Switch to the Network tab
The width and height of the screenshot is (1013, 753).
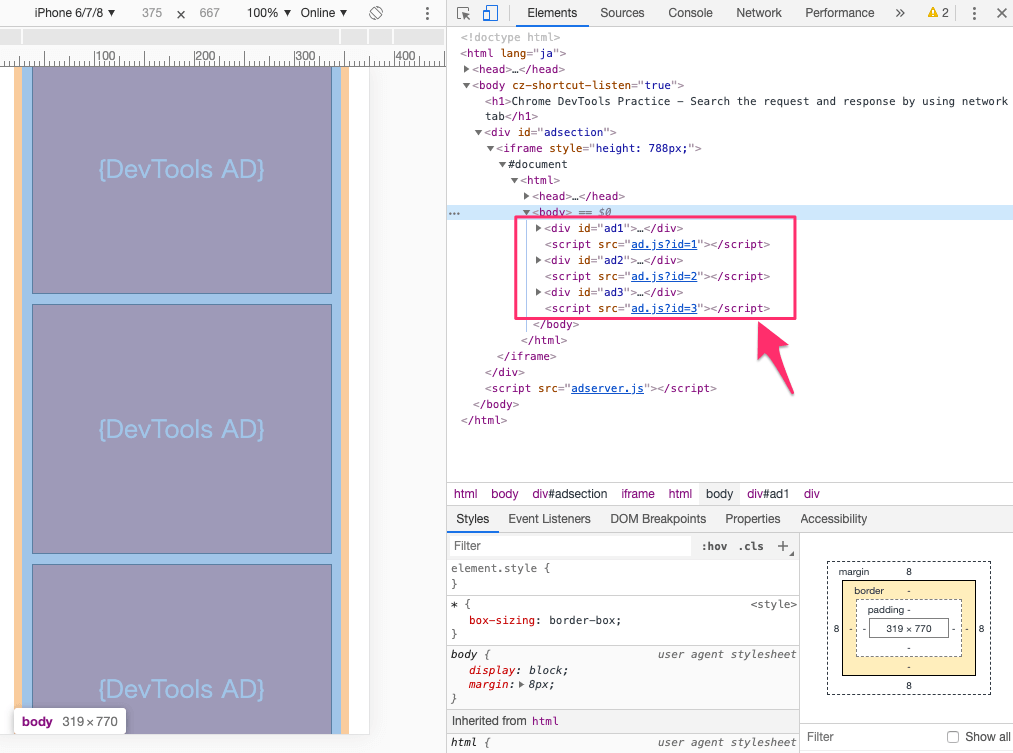[758, 13]
